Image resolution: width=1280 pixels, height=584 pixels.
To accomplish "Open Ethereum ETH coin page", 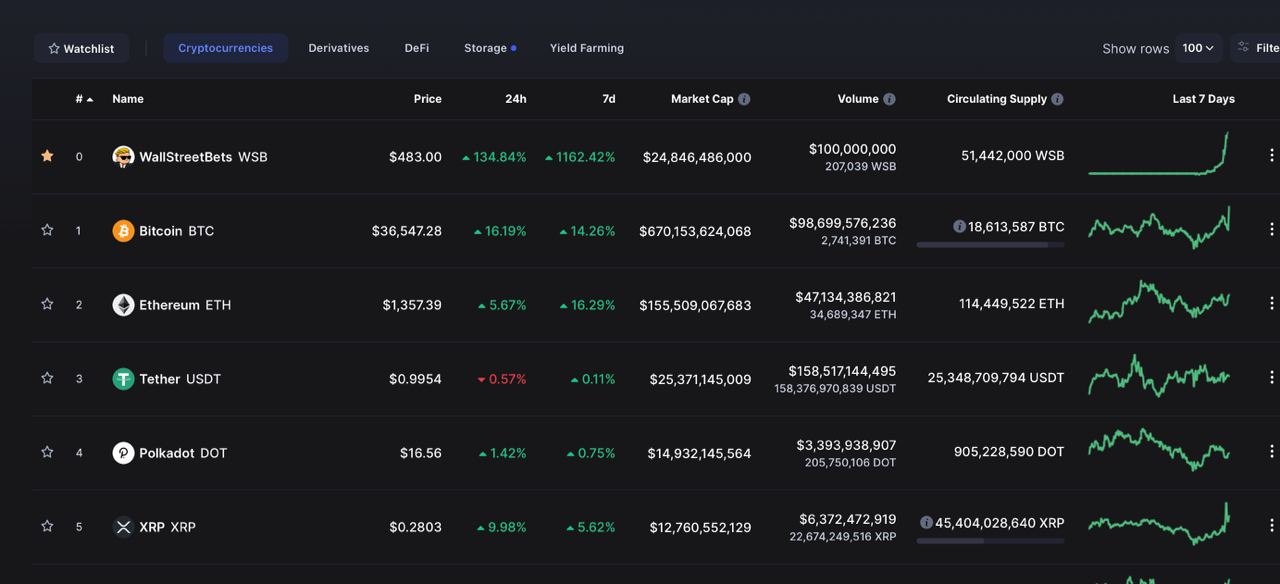I will click(185, 305).
